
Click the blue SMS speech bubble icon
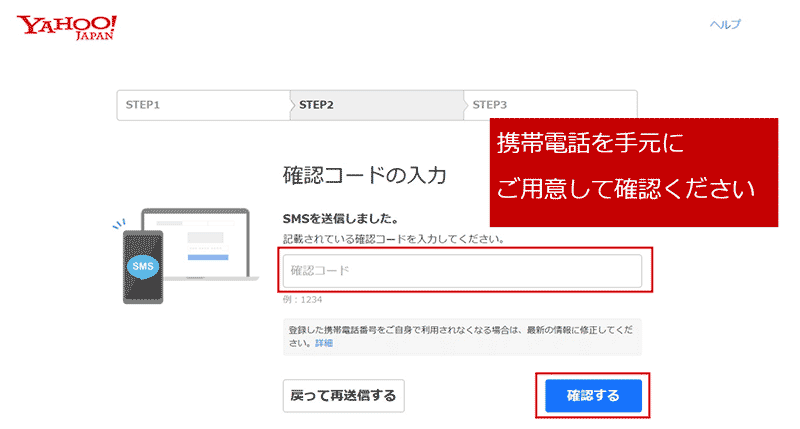point(143,267)
